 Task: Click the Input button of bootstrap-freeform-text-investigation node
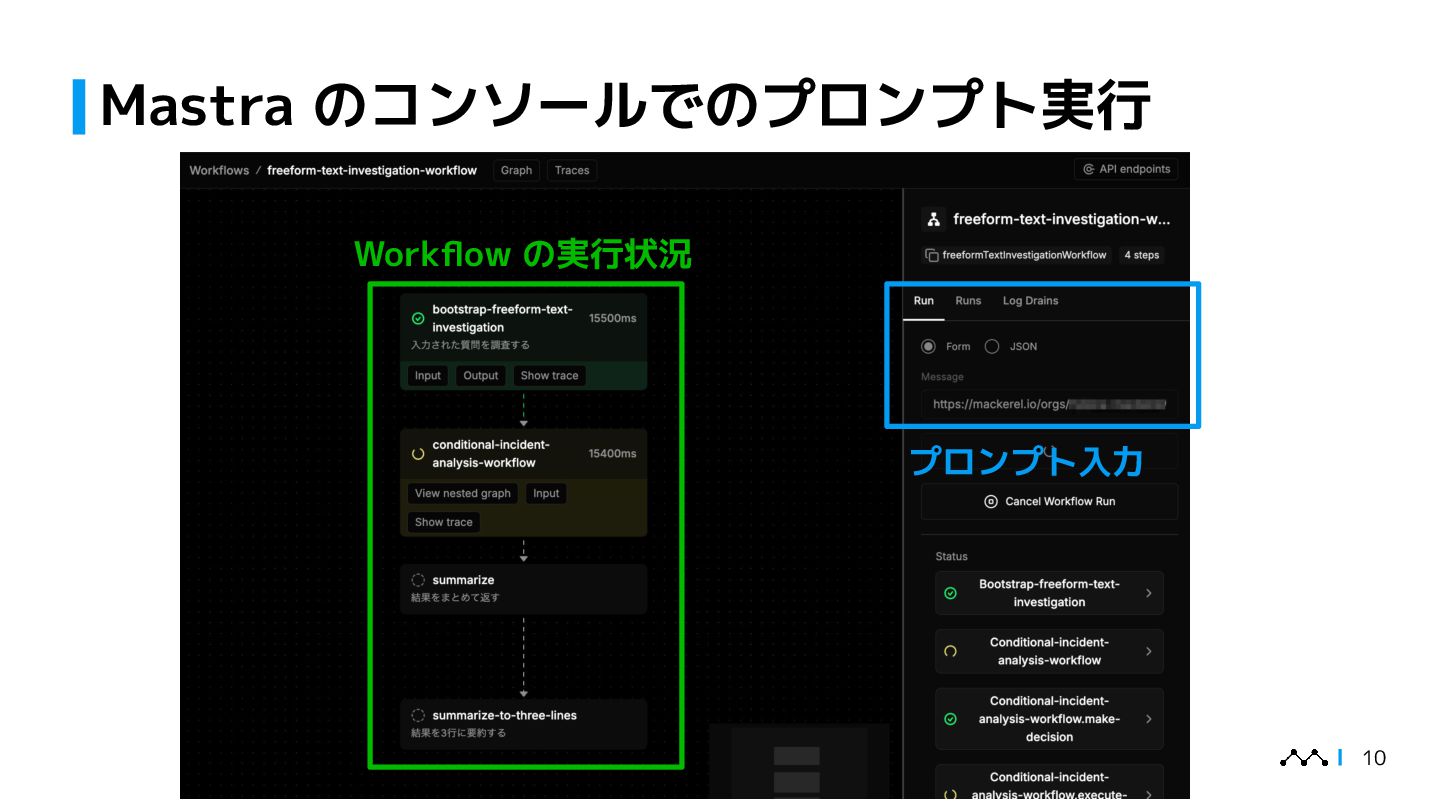428,376
